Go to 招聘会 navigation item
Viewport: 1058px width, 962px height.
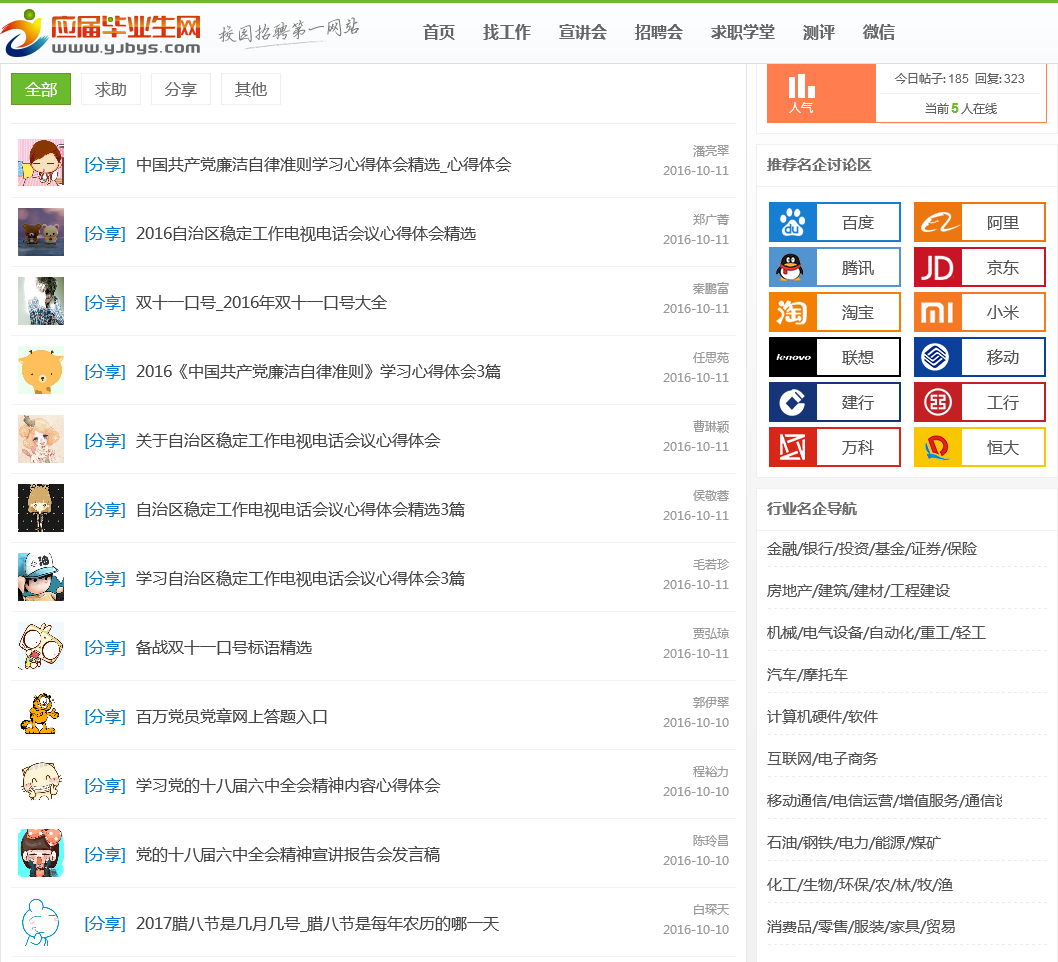click(x=659, y=32)
